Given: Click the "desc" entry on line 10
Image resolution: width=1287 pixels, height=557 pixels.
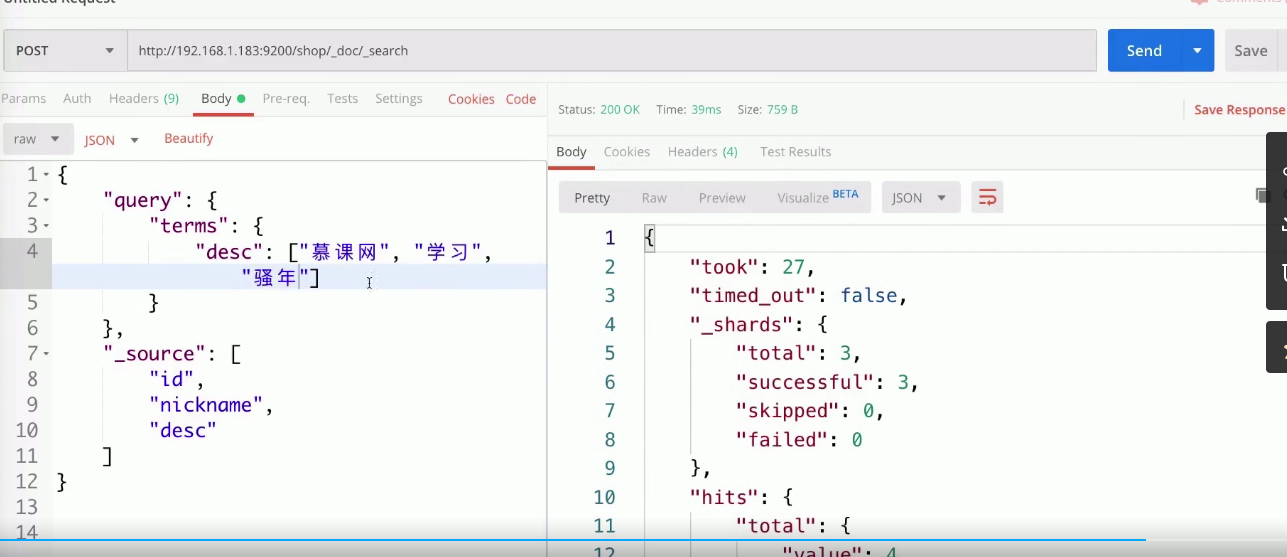Looking at the screenshot, I should [183, 431].
